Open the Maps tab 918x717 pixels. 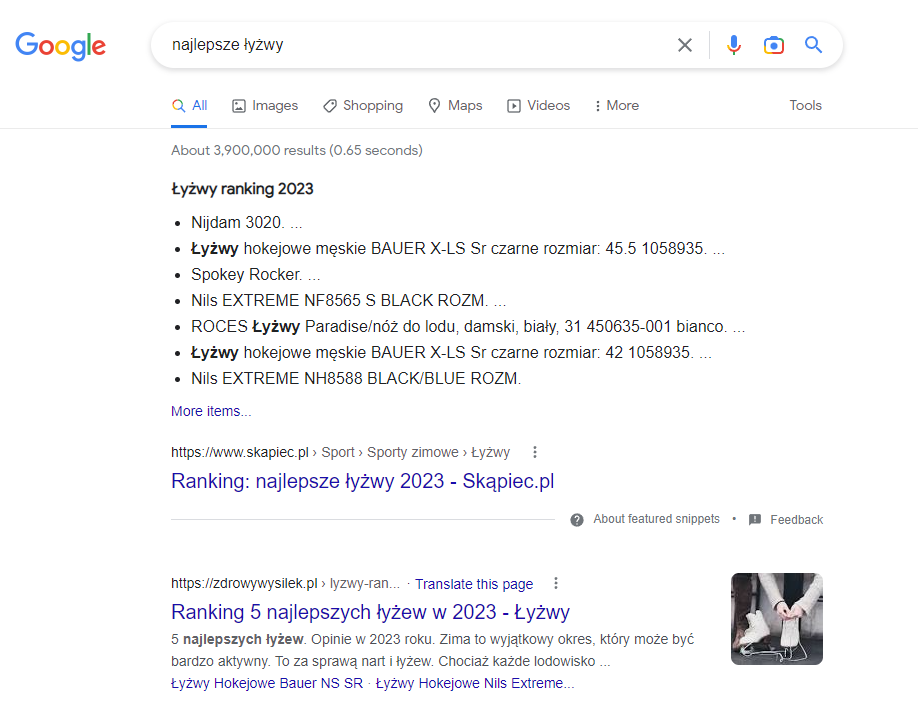455,105
